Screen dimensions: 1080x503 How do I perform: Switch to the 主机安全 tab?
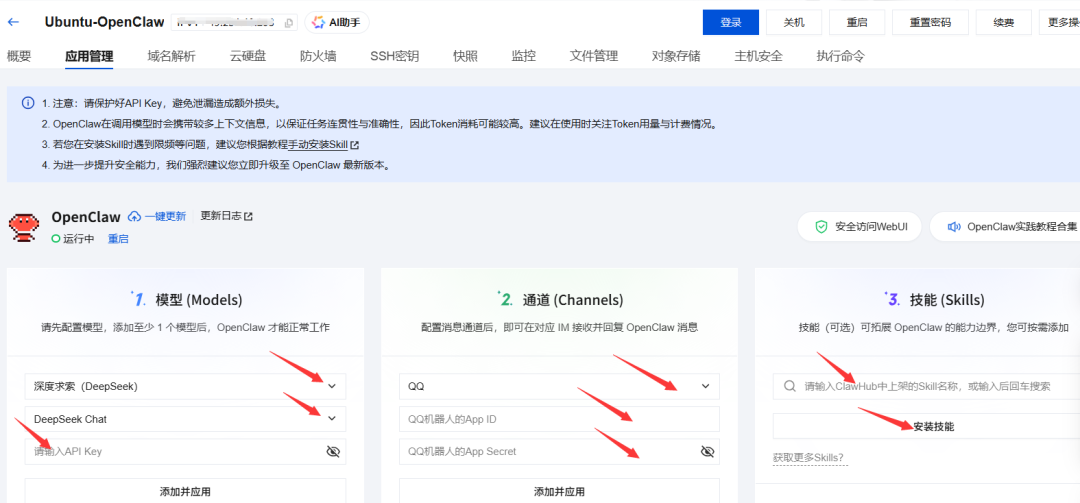click(758, 57)
